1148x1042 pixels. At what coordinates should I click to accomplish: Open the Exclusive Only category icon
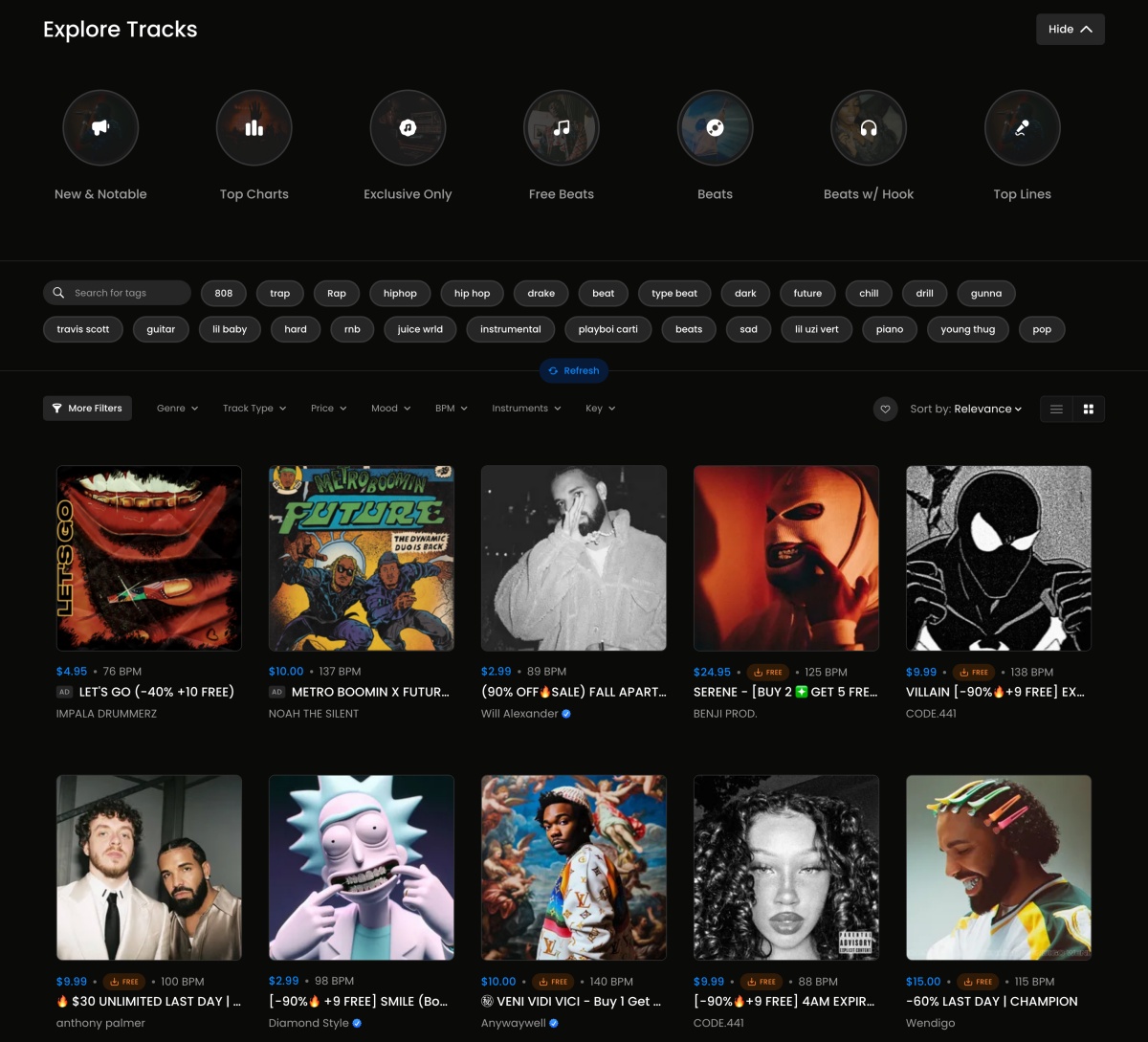pos(408,127)
